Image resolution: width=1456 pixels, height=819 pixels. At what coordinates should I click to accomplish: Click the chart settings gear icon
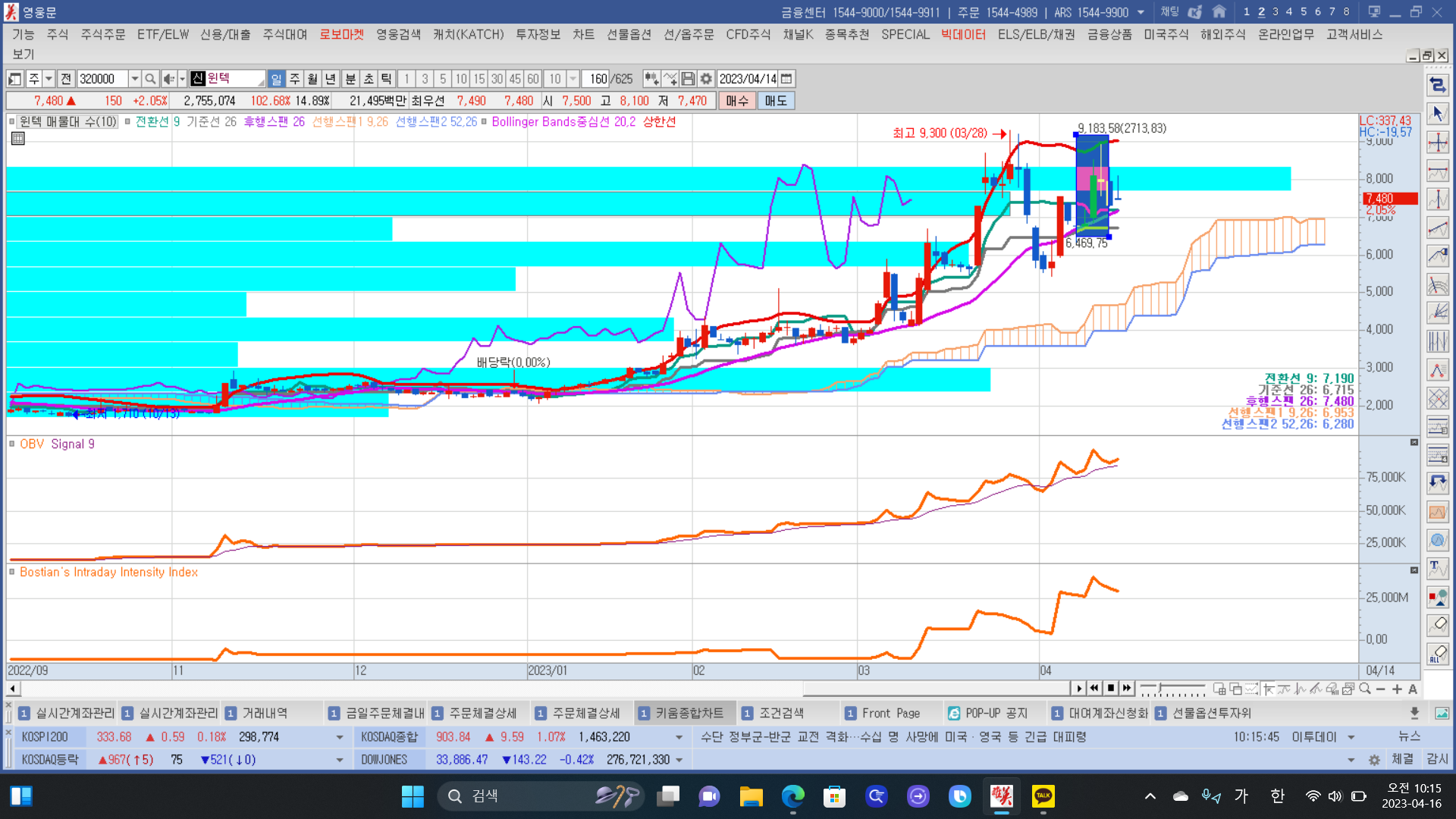point(706,79)
